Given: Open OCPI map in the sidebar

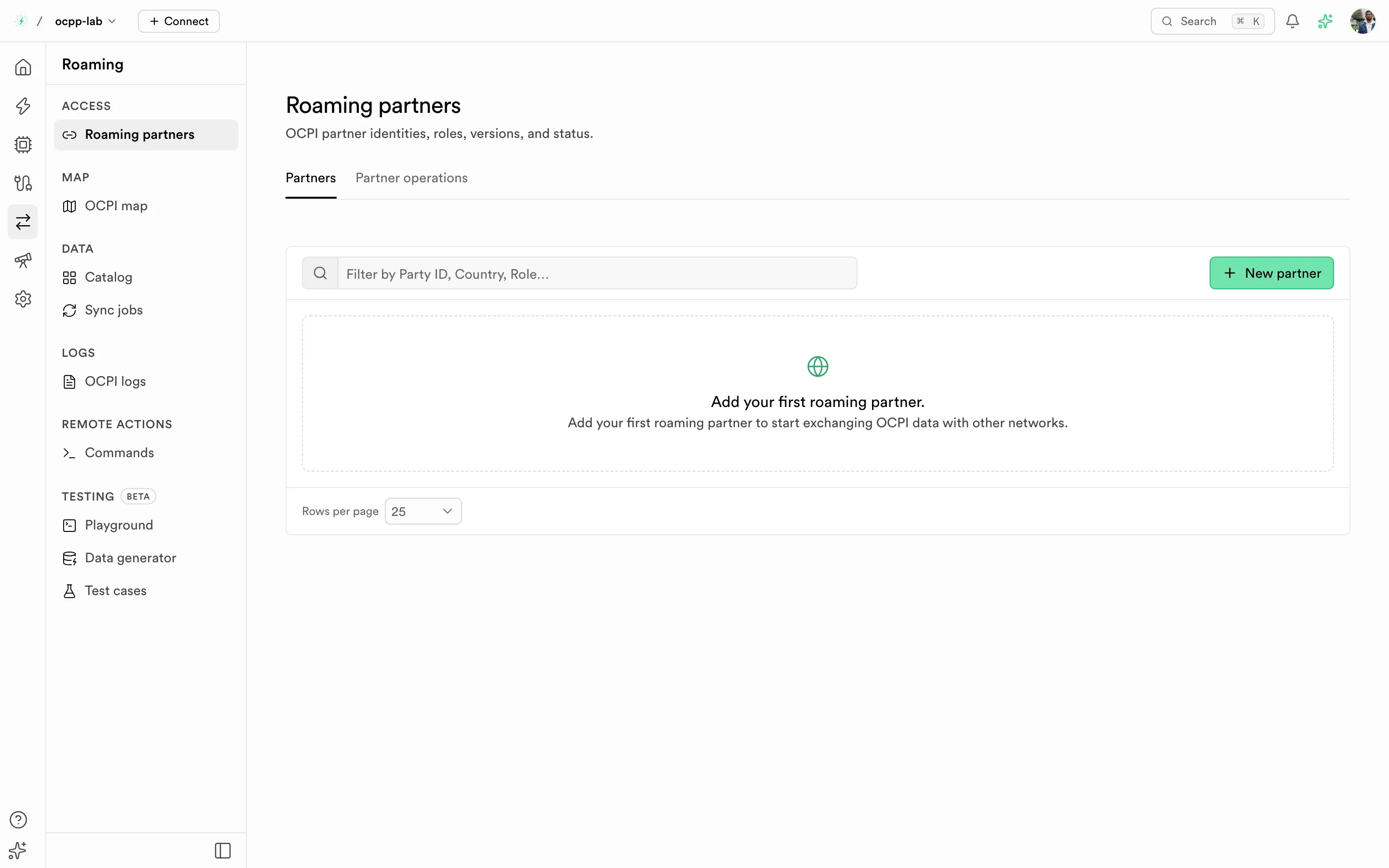Looking at the screenshot, I should tap(146, 205).
